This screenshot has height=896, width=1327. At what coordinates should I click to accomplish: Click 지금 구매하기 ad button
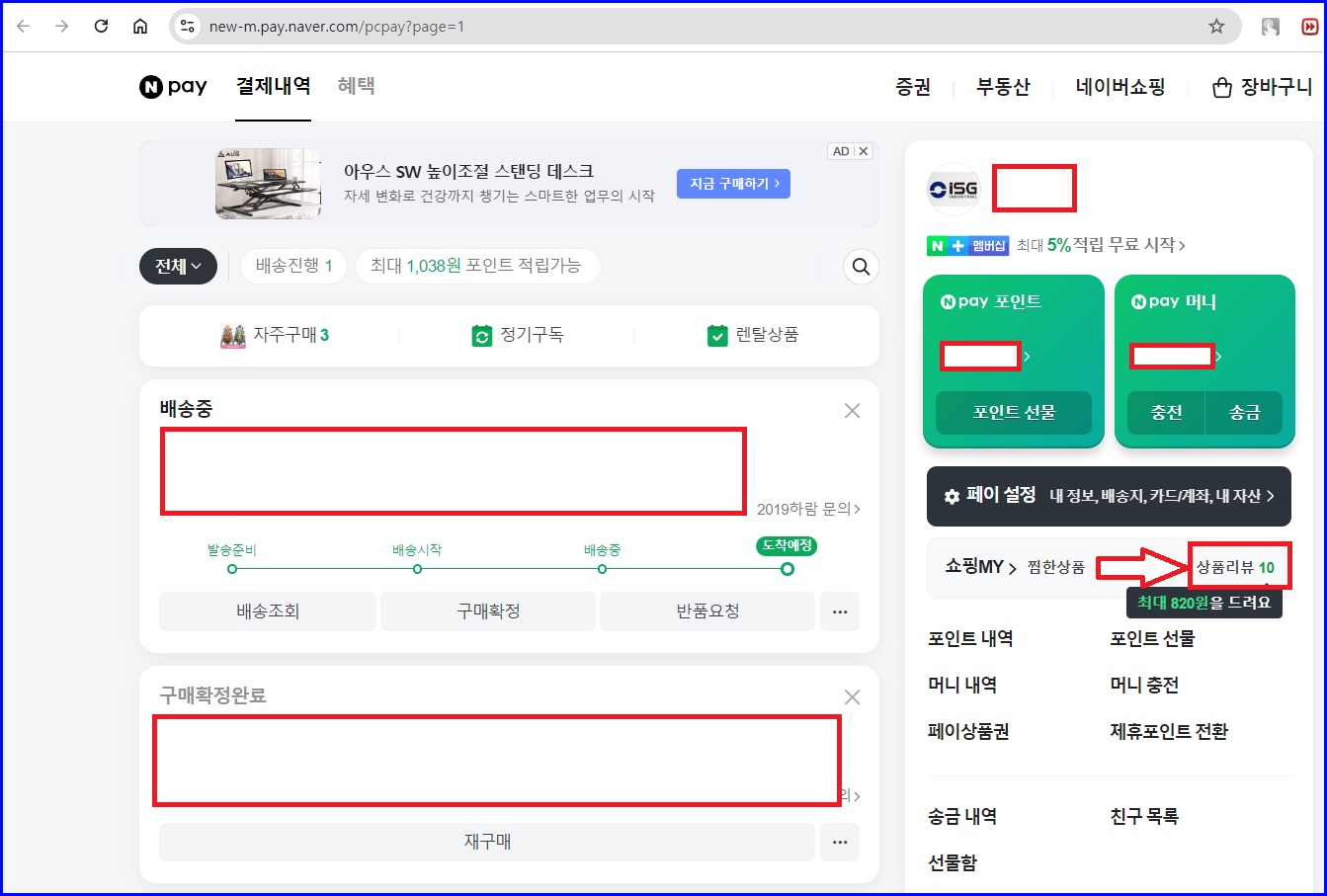[733, 184]
